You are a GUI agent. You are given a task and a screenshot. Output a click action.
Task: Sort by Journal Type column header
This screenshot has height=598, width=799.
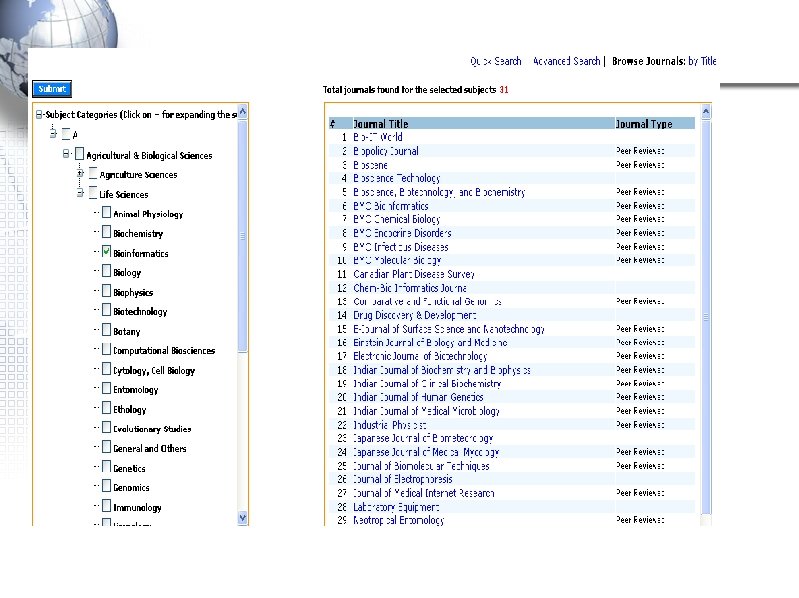[x=644, y=124]
